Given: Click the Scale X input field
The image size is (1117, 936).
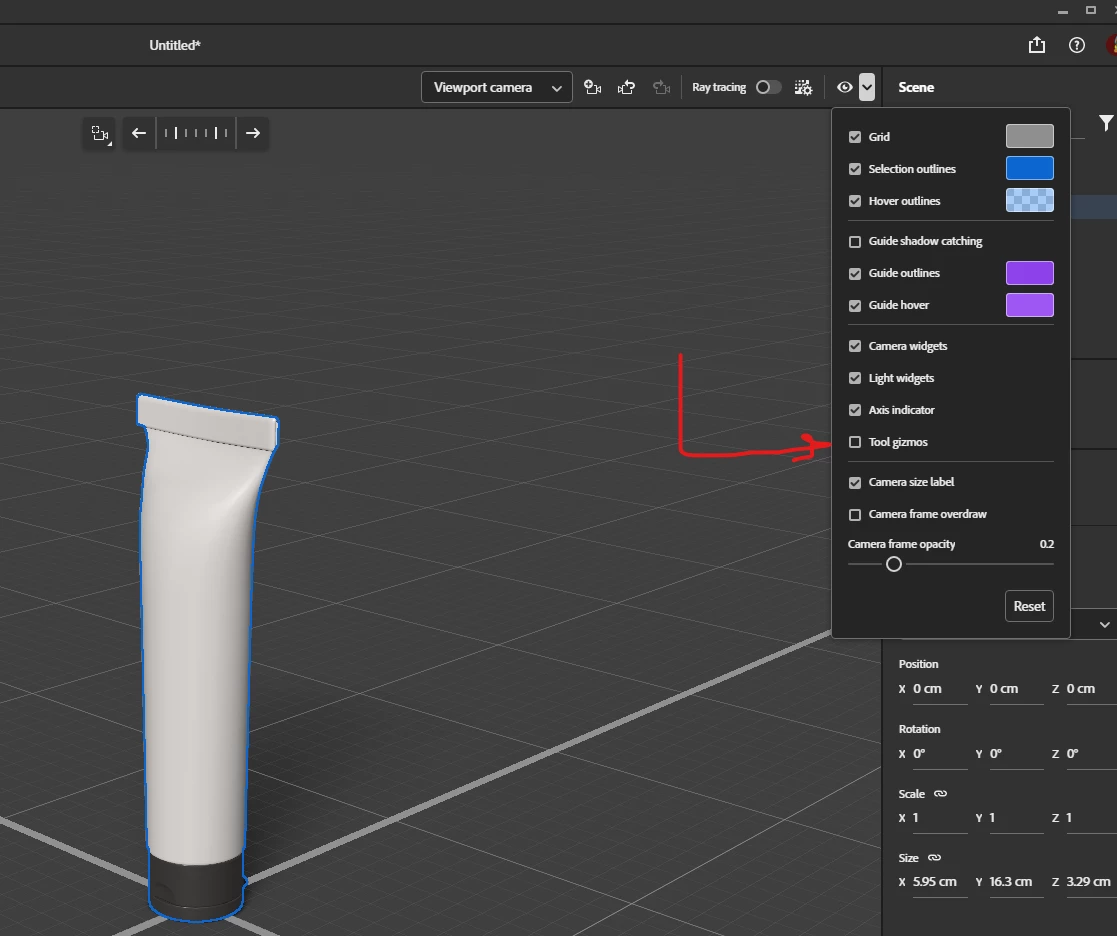Looking at the screenshot, I should 939,818.
